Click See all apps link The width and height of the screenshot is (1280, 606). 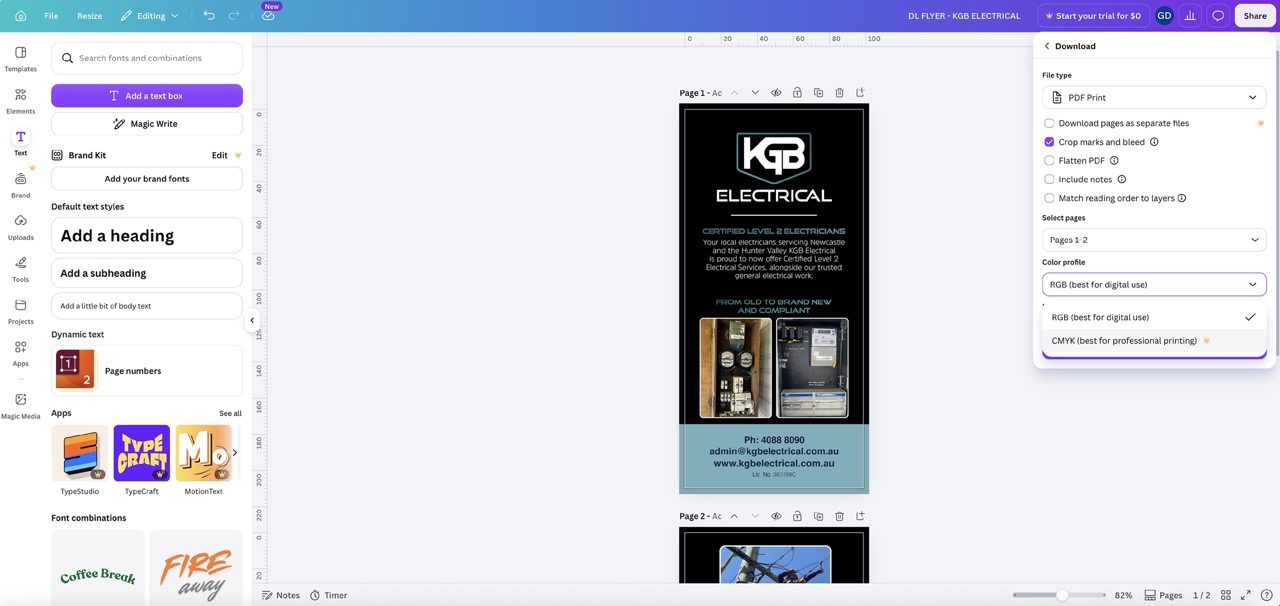click(x=230, y=413)
